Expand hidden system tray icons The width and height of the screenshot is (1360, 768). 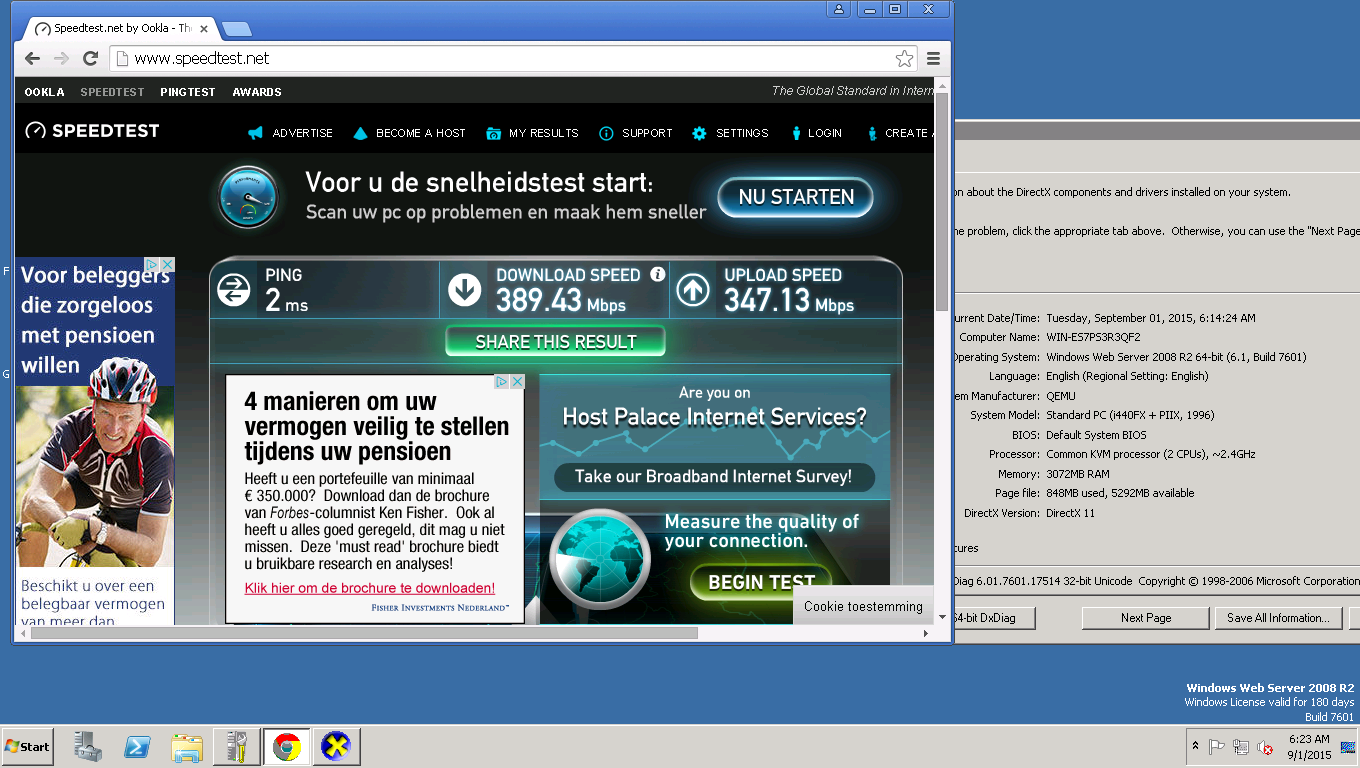(1195, 746)
